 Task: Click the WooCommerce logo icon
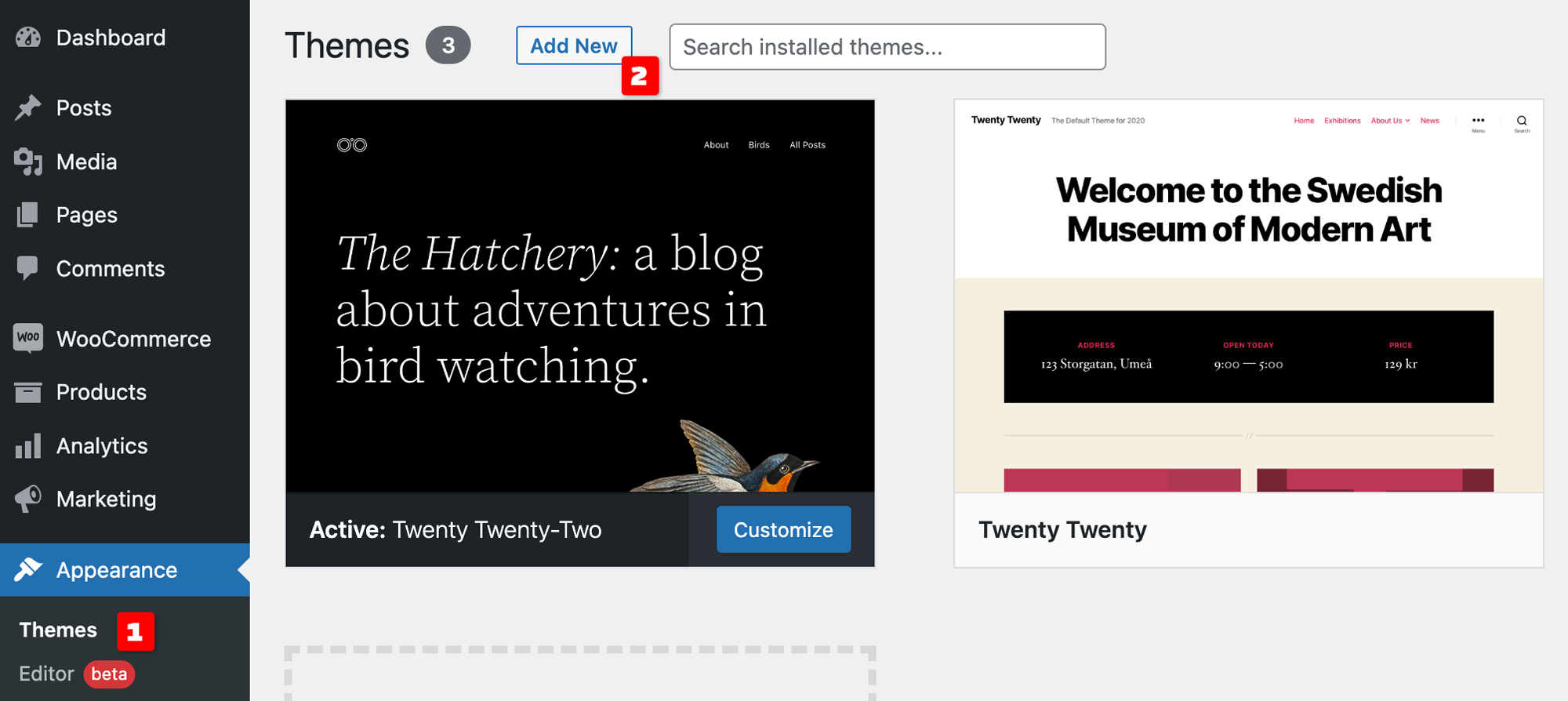28,338
